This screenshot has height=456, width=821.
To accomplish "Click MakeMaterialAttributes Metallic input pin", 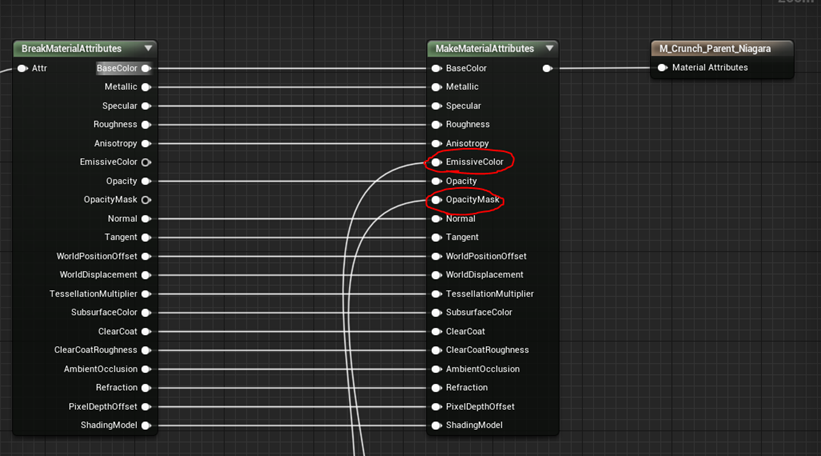I will tap(436, 87).
